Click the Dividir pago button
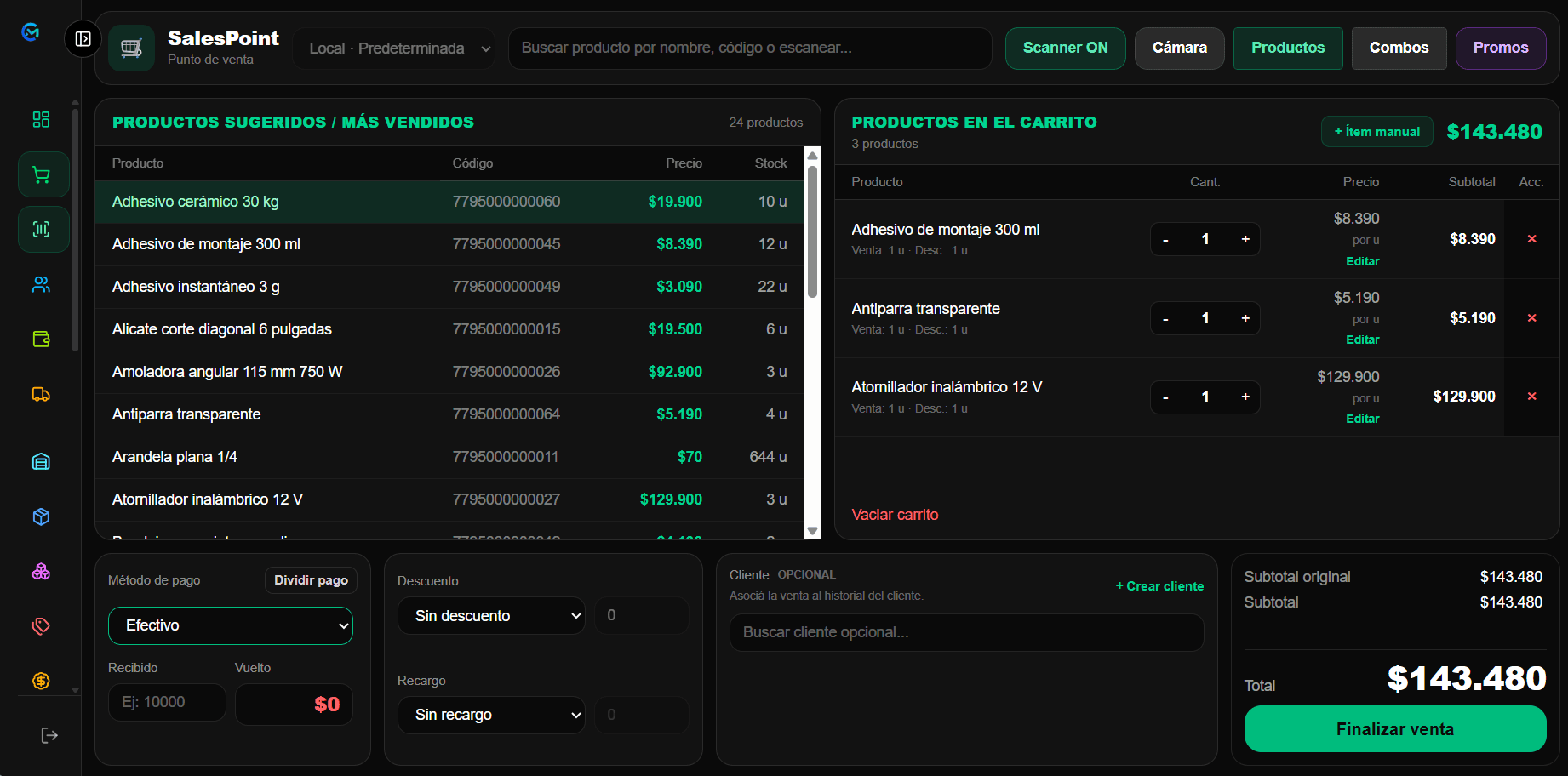The height and width of the screenshot is (776, 1568). point(311,580)
